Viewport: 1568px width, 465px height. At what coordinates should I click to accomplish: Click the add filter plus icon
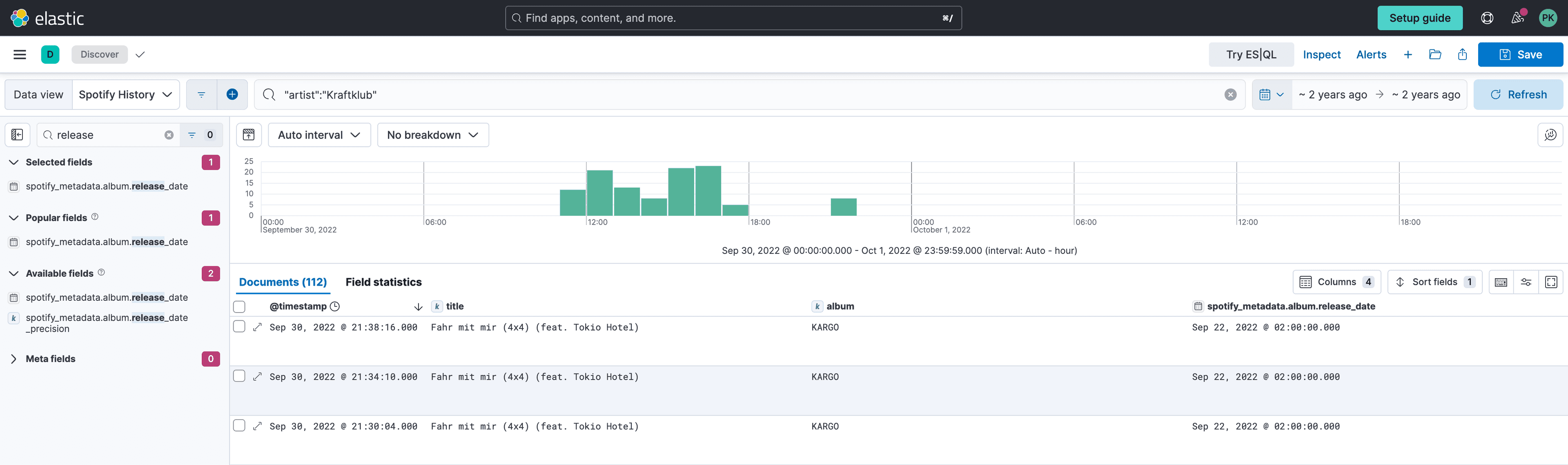point(232,94)
